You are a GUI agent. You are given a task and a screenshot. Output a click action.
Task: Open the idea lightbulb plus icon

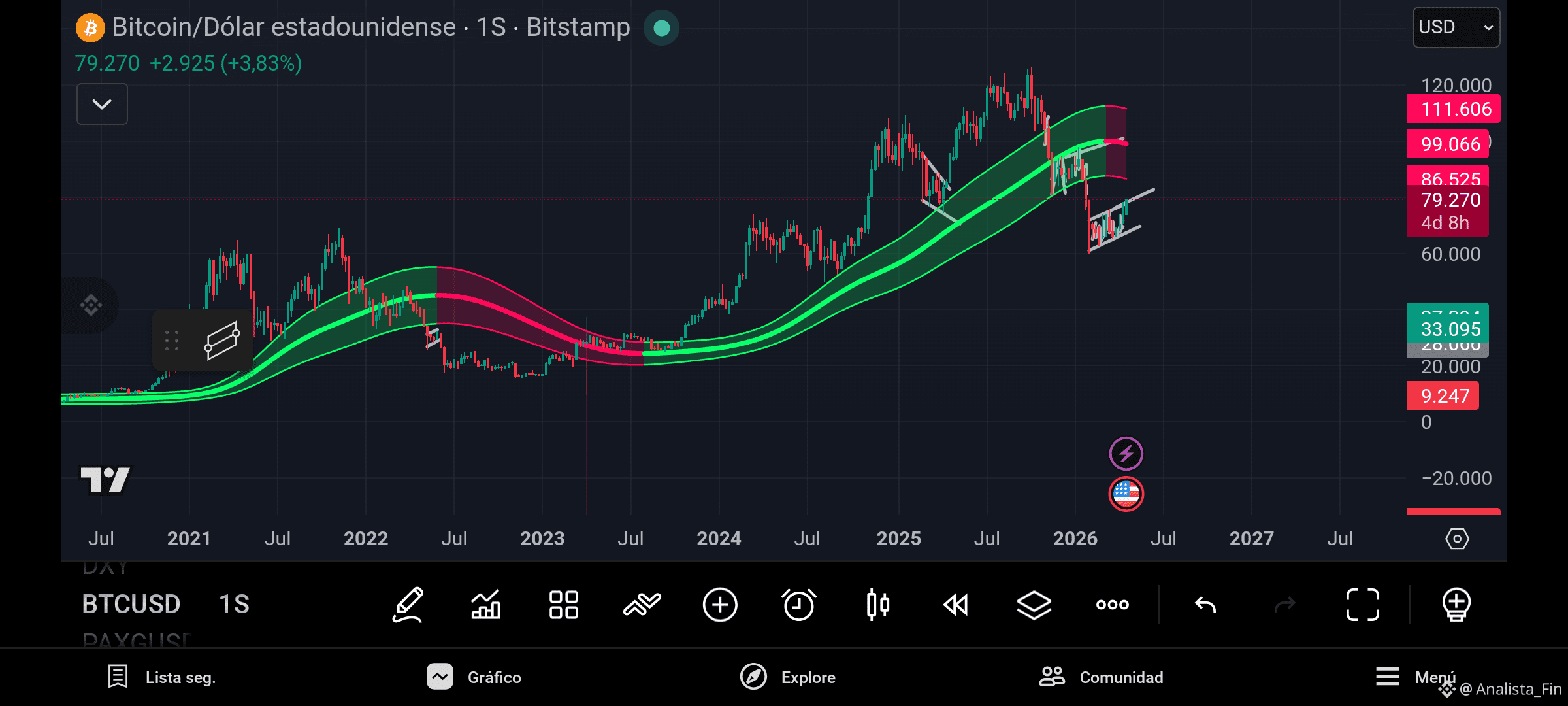pyautogui.click(x=1456, y=605)
